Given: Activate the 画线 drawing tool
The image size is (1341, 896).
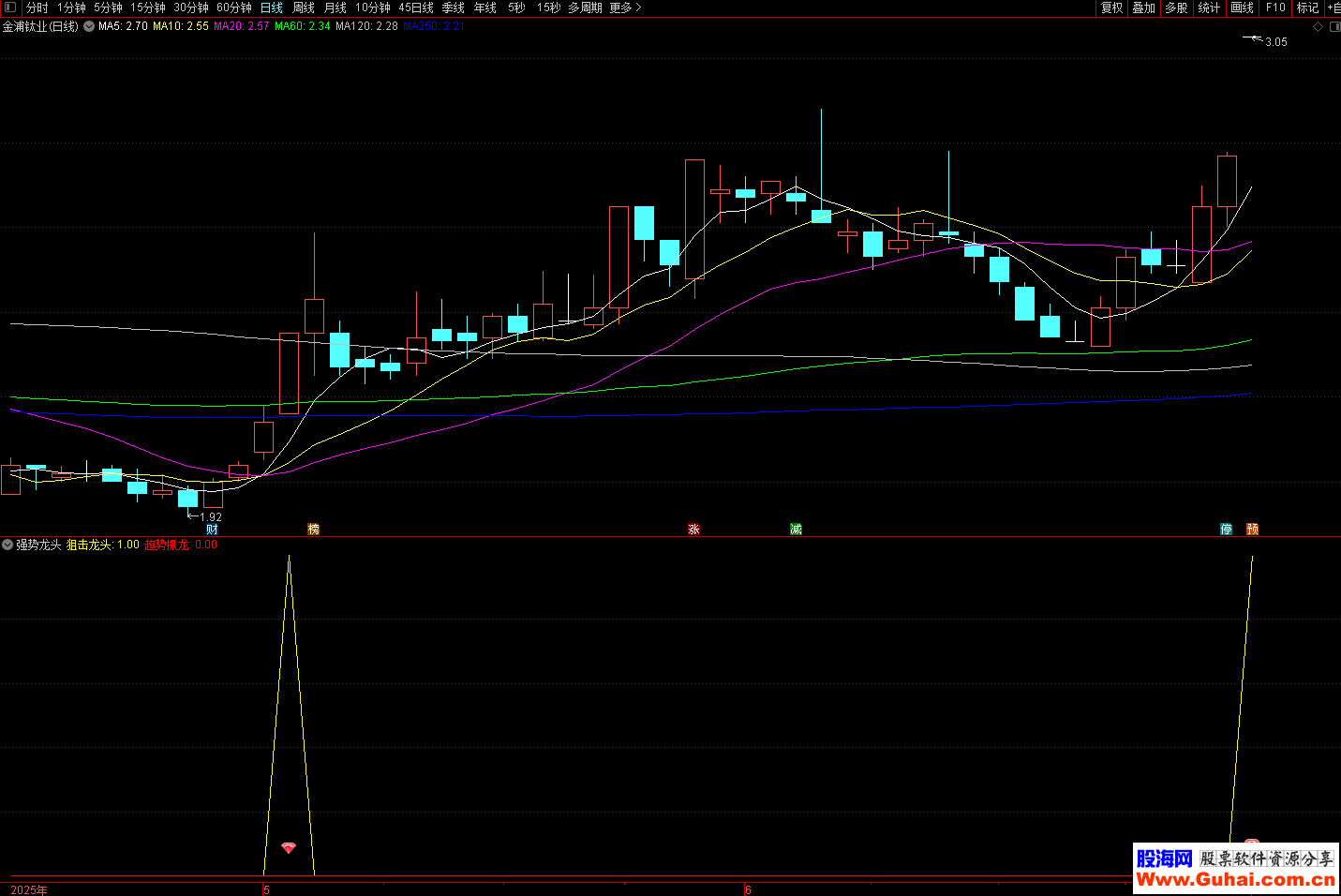Looking at the screenshot, I should pos(1243,7).
